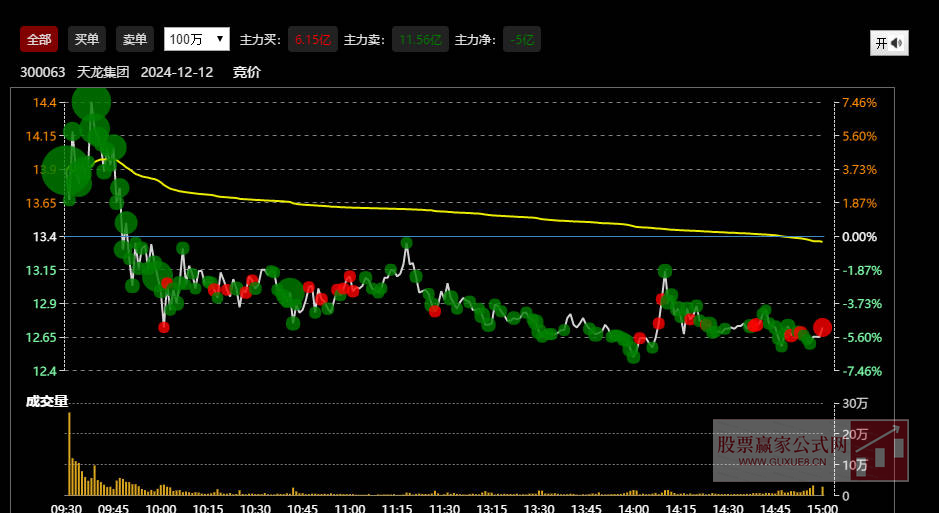
Task: Click the 主力买 6.15亿 value box
Action: tap(313, 39)
